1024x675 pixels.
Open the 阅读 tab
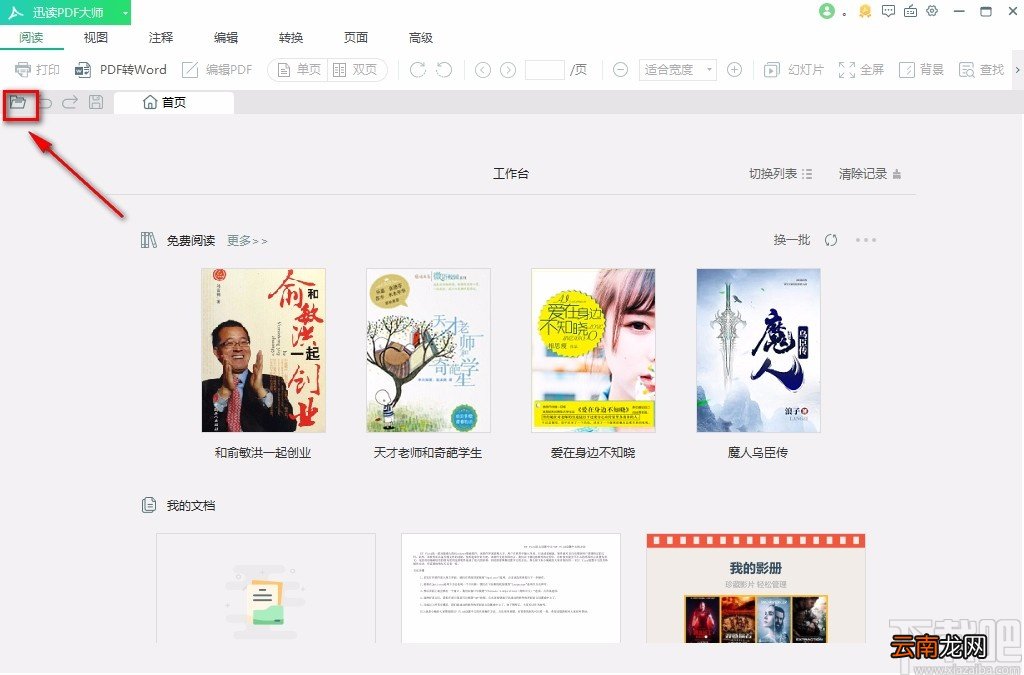click(x=31, y=38)
